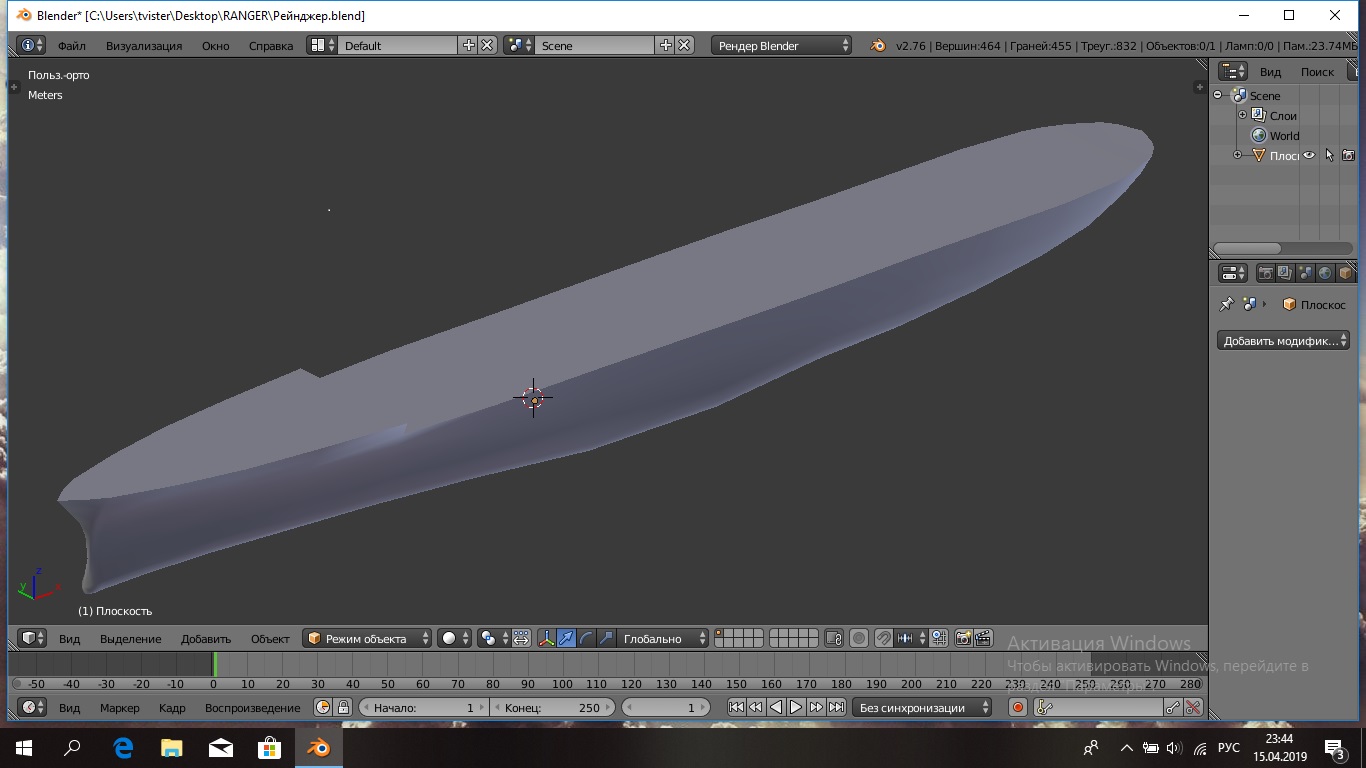Delete the current Scene
The width and height of the screenshot is (1366, 768).
684,45
